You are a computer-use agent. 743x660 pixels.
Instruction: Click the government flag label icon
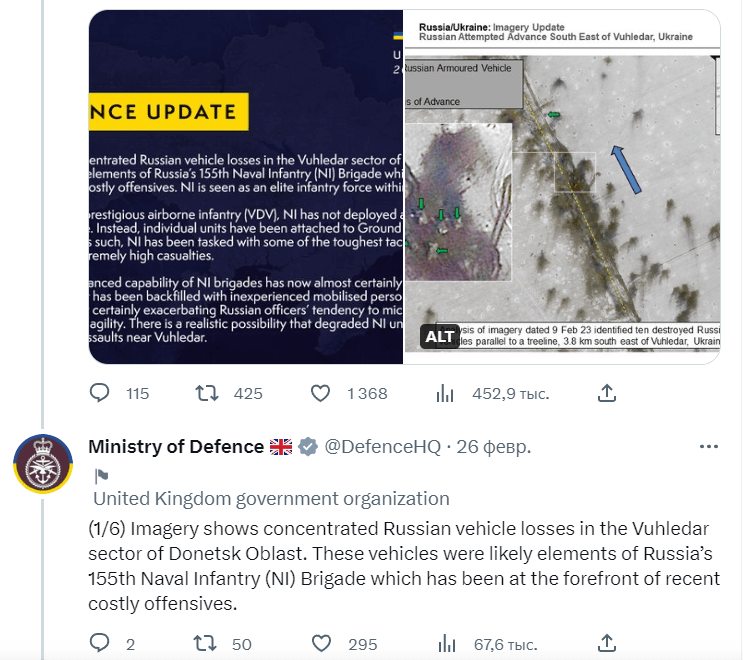click(x=101, y=475)
